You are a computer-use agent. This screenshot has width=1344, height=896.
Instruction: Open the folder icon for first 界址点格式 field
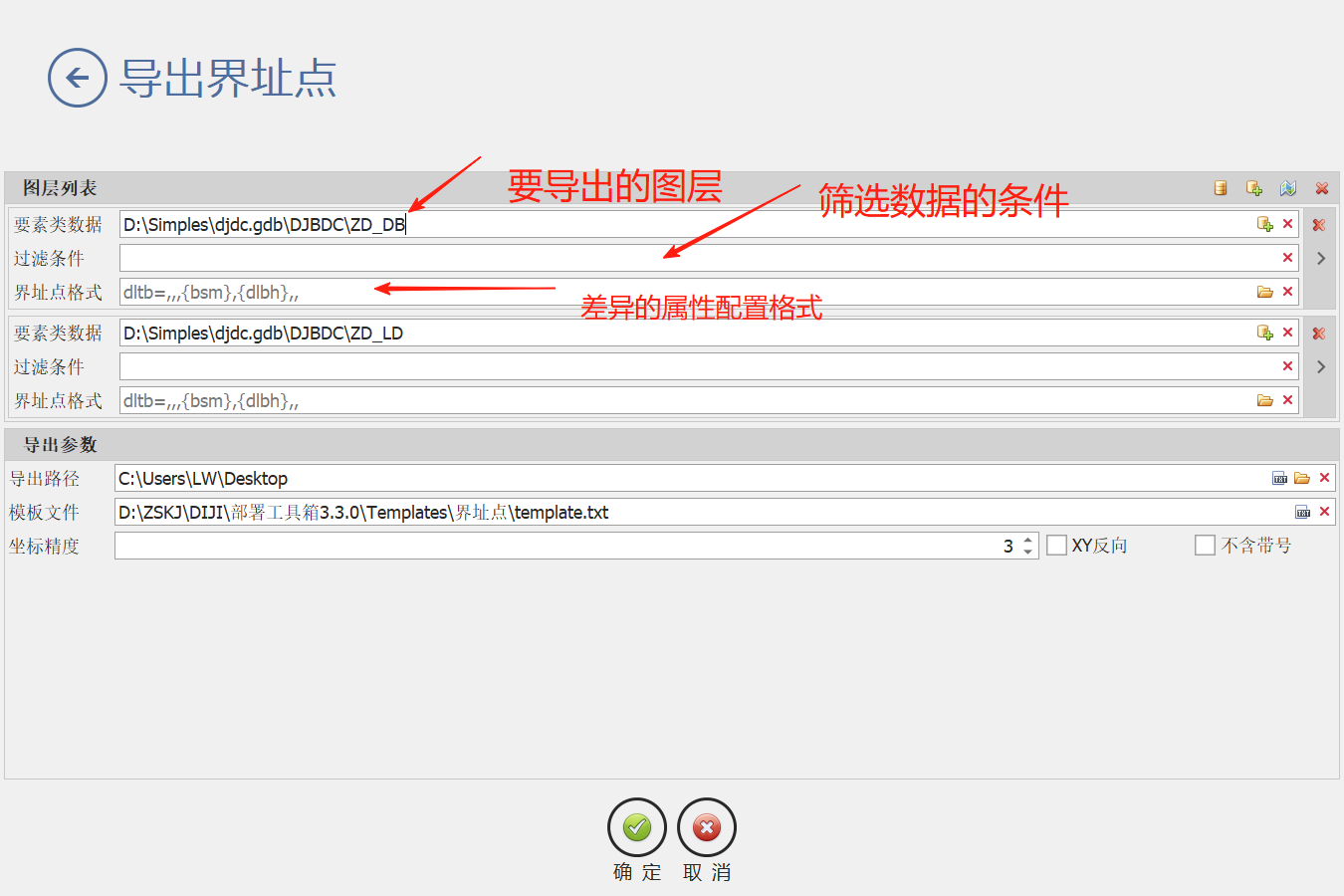click(x=1264, y=292)
